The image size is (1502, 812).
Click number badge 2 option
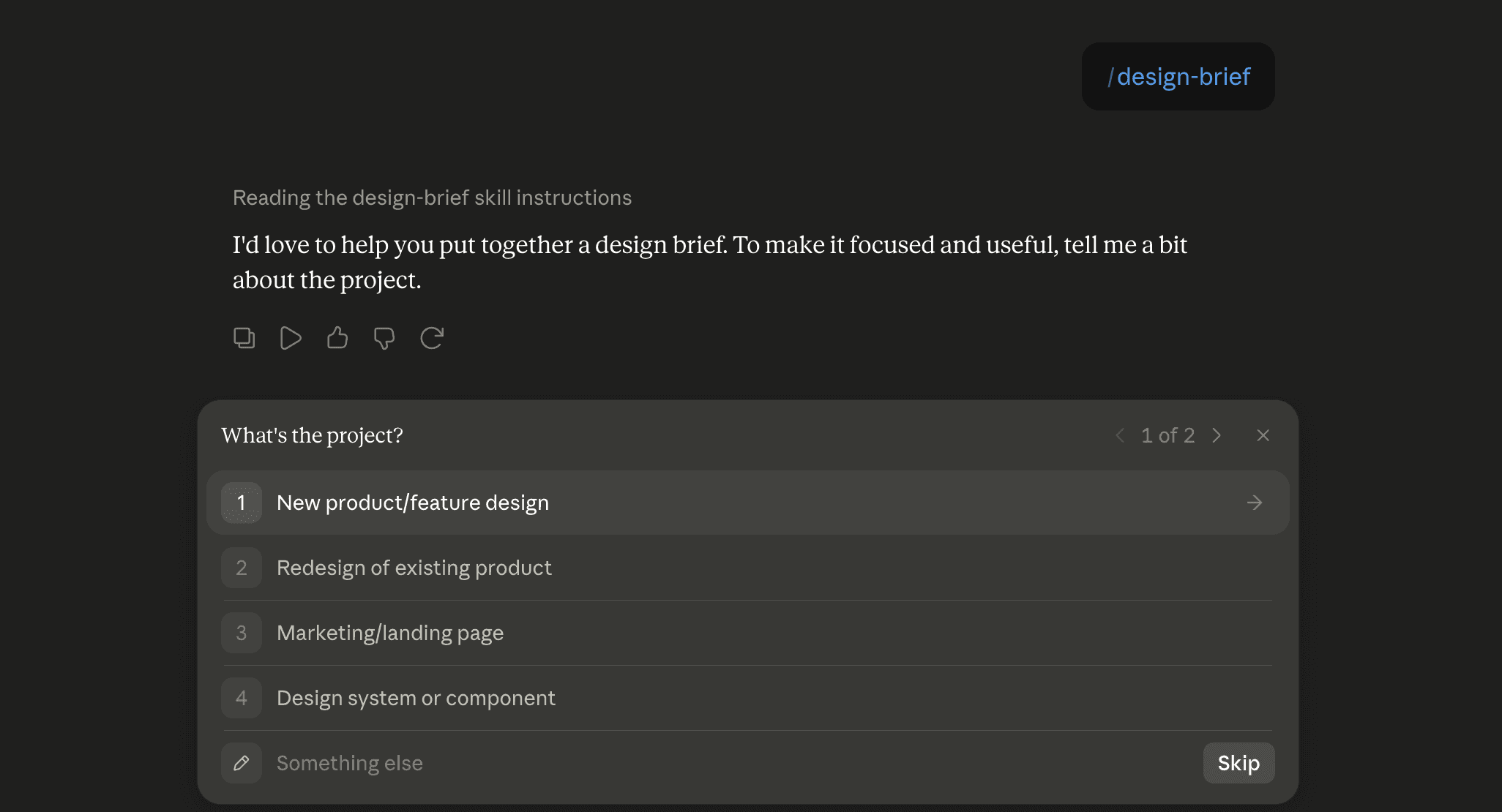tap(242, 568)
